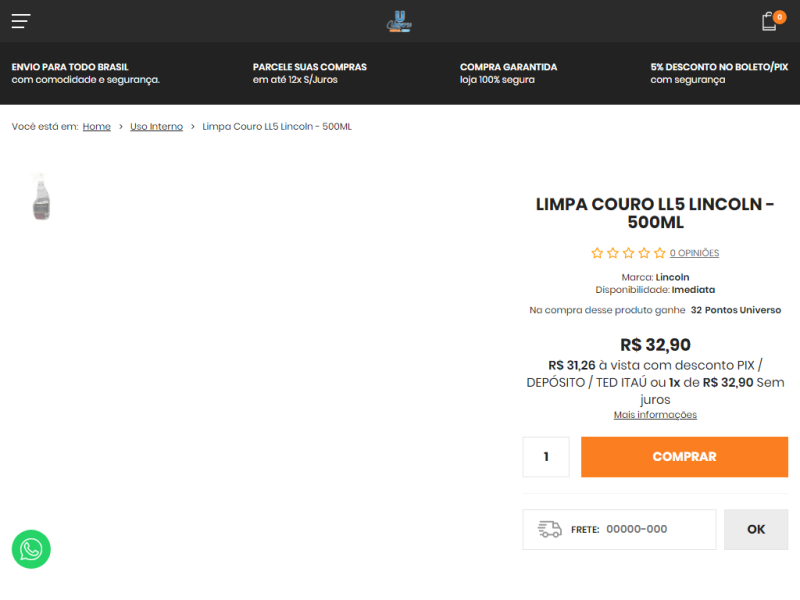Focus the FRETE postal code field
Screen dimensions: 800x600
(x=658, y=529)
